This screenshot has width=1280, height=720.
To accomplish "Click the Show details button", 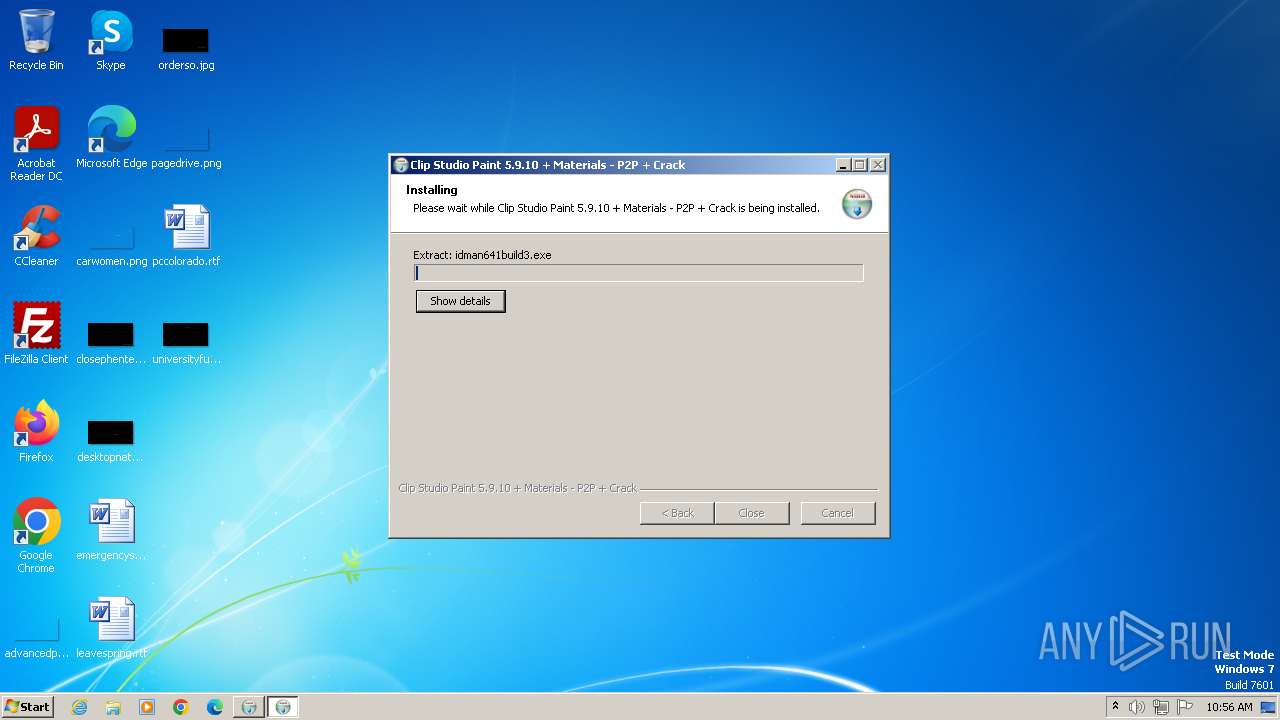I will click(x=460, y=301).
